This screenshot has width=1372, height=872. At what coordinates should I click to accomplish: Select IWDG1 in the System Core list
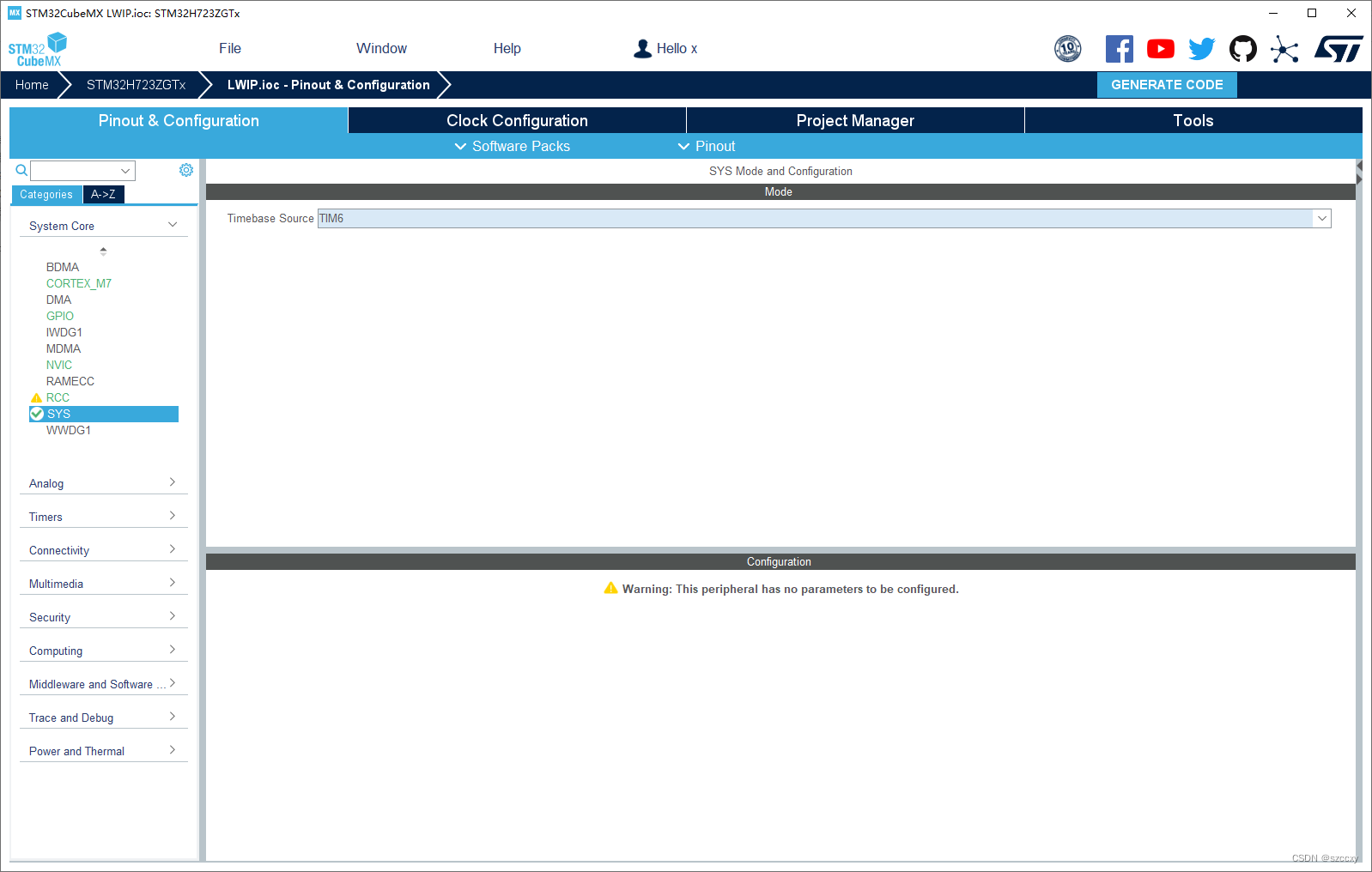[x=64, y=332]
